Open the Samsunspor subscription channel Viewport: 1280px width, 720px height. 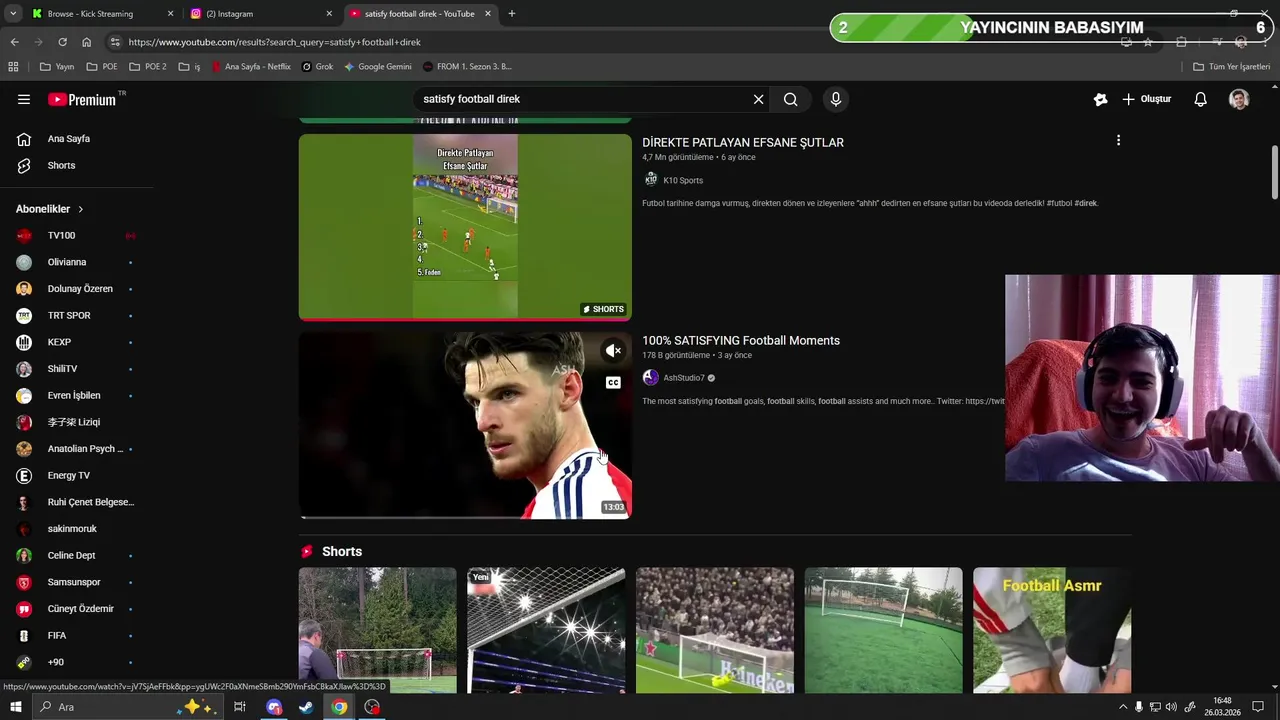[x=74, y=582]
